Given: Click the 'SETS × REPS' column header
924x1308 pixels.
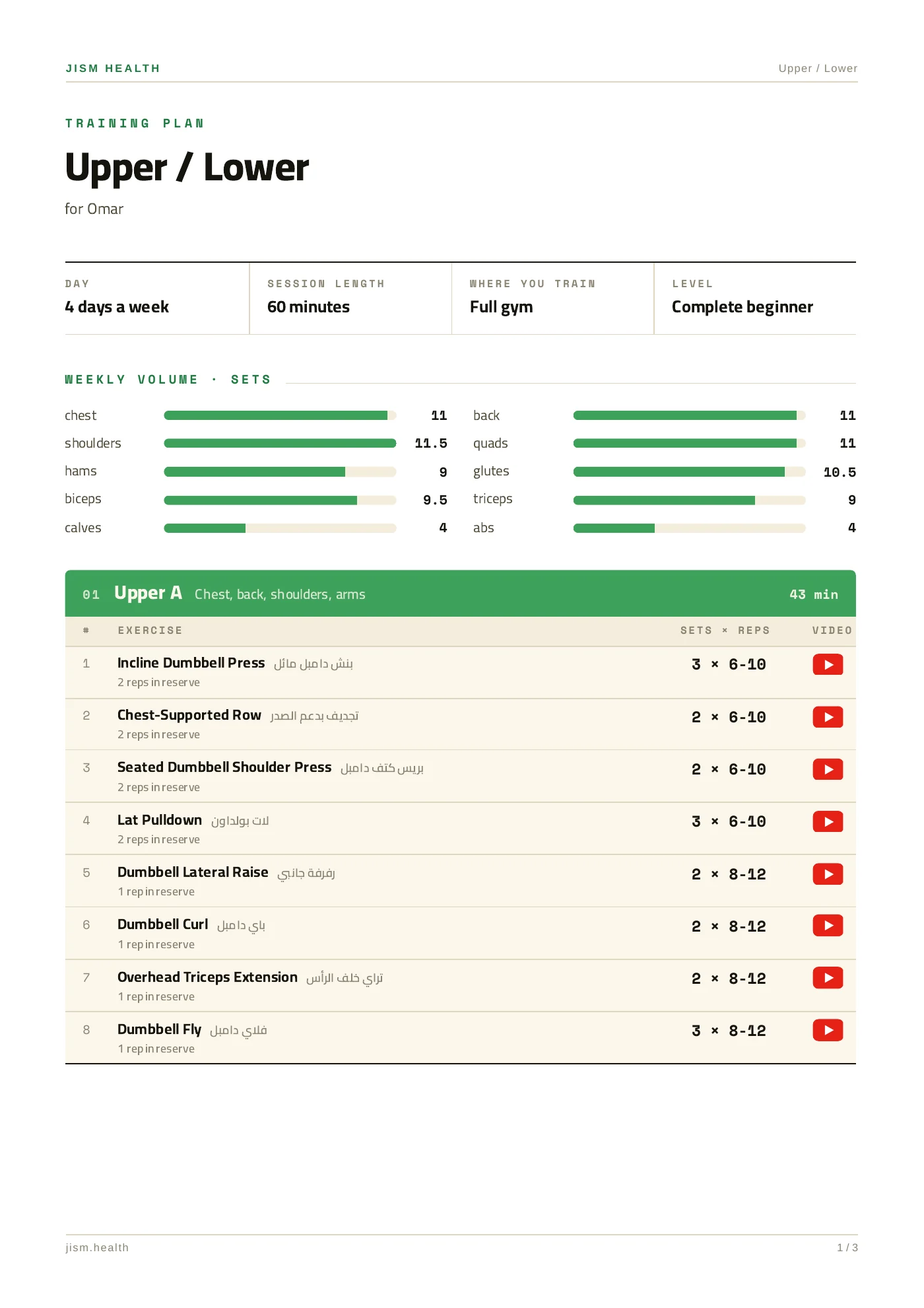Looking at the screenshot, I should coord(725,631).
